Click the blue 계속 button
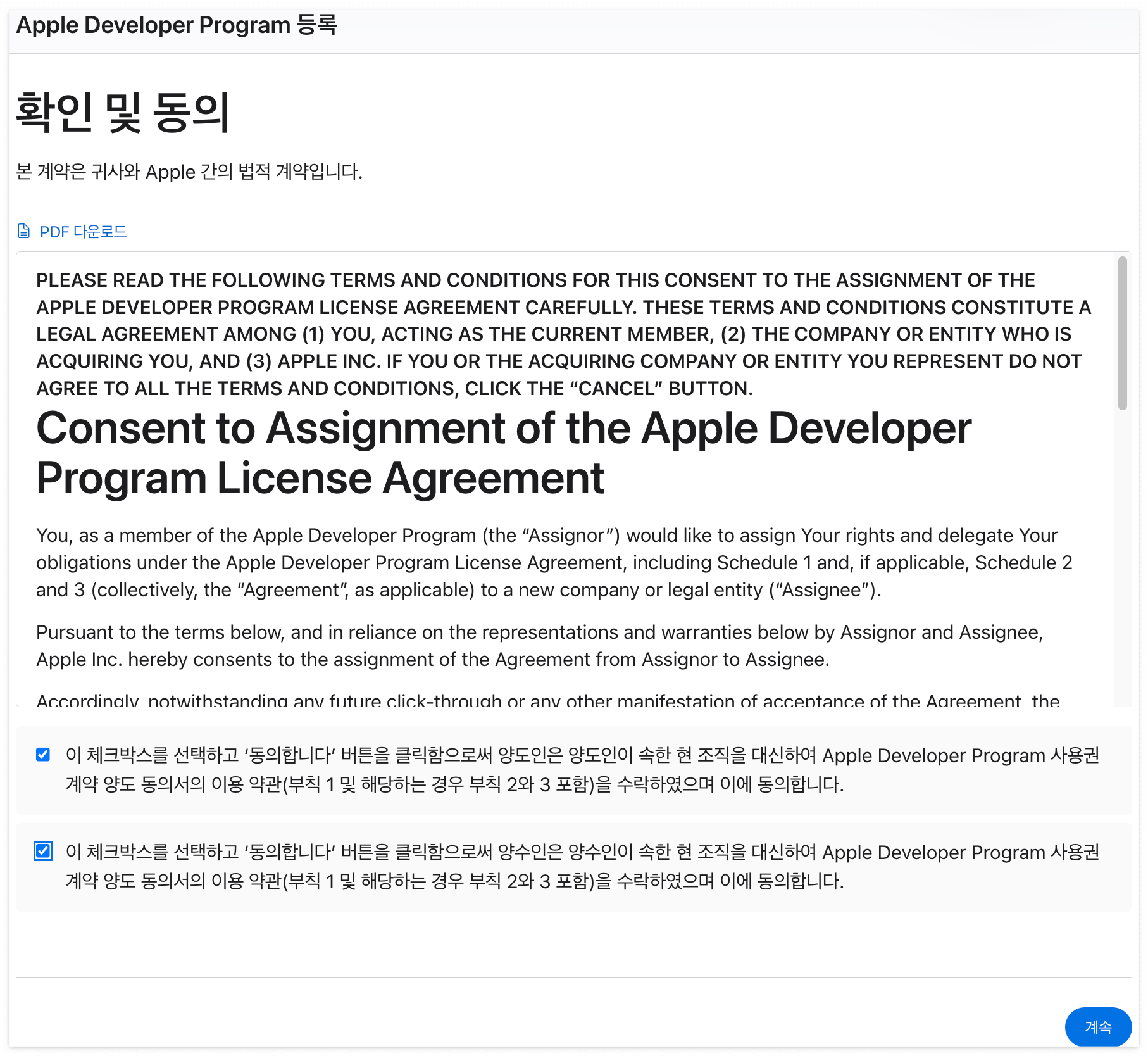1148x1056 pixels. pos(1098,1027)
